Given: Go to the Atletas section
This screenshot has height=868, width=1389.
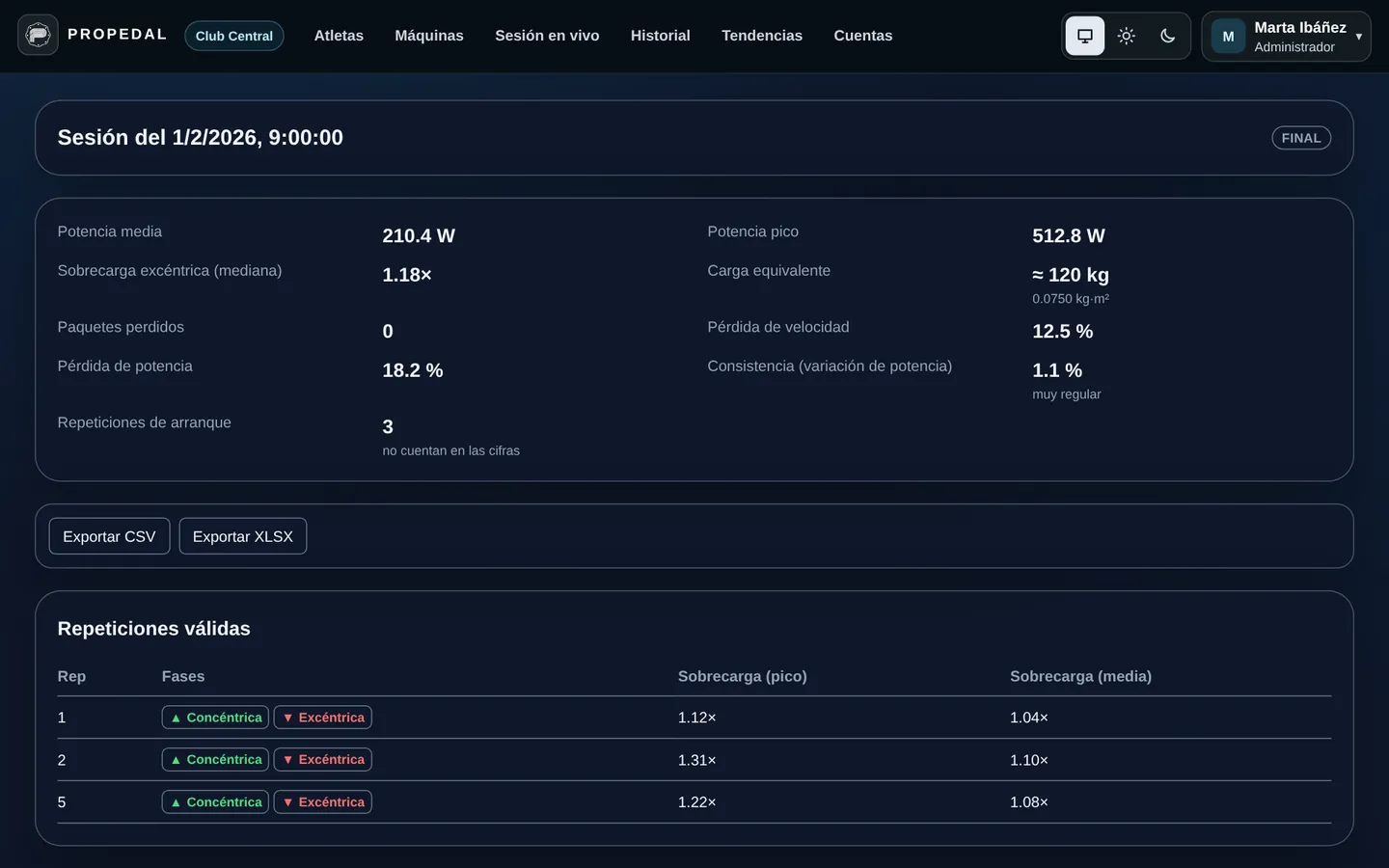Looking at the screenshot, I should coord(339,36).
